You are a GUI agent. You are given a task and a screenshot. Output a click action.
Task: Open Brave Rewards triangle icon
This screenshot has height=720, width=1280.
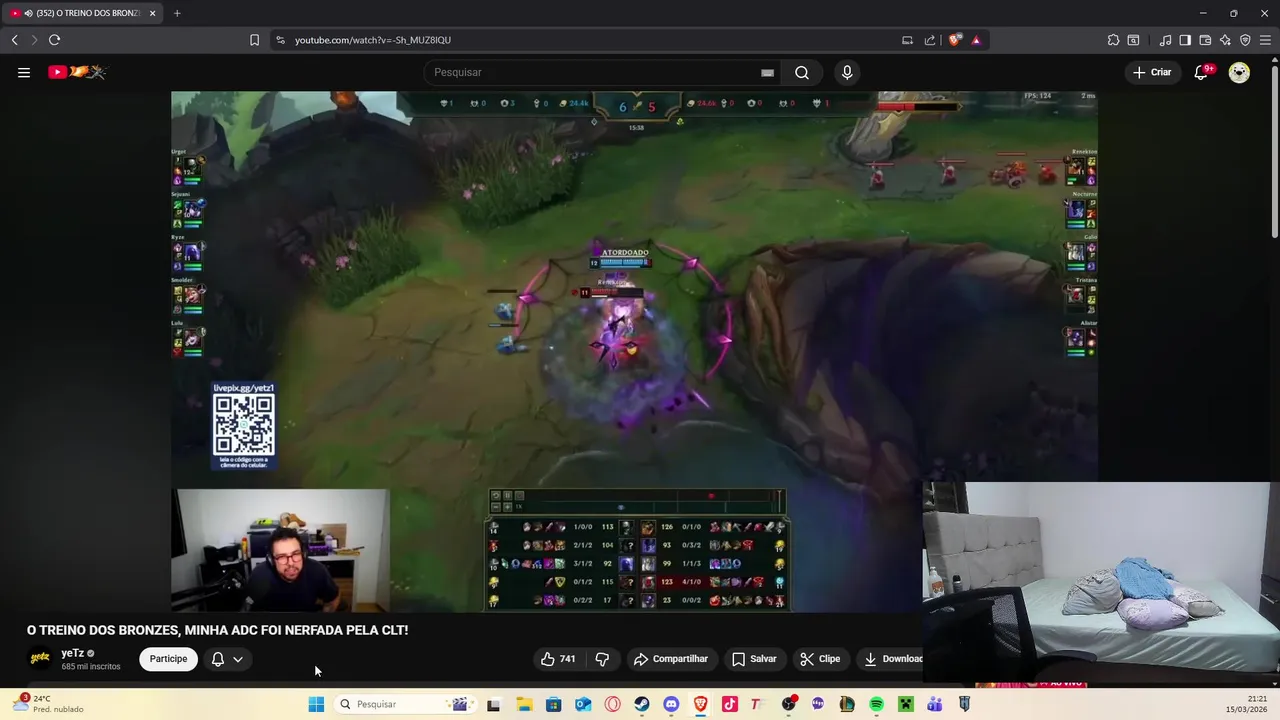tap(976, 40)
